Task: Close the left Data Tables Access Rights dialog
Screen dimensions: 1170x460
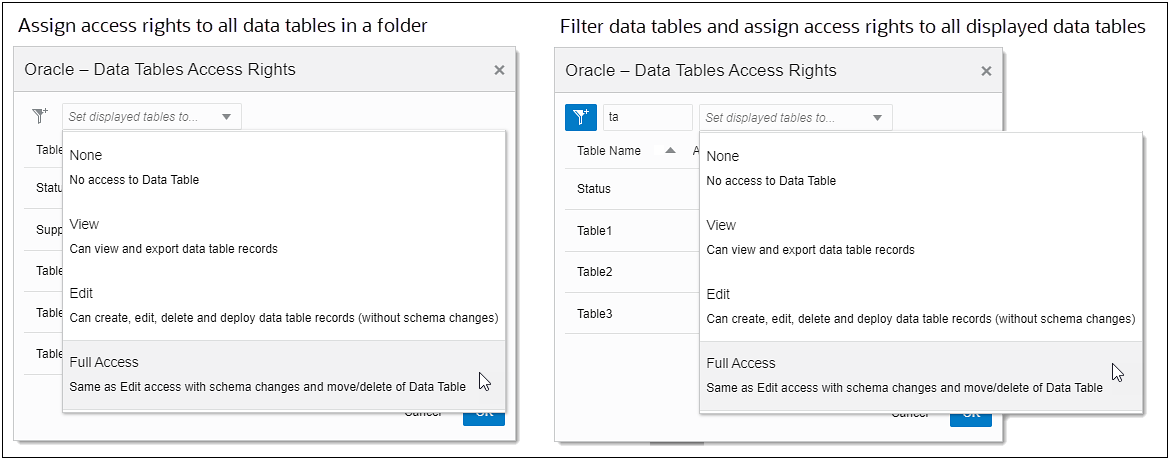Action: [499, 70]
